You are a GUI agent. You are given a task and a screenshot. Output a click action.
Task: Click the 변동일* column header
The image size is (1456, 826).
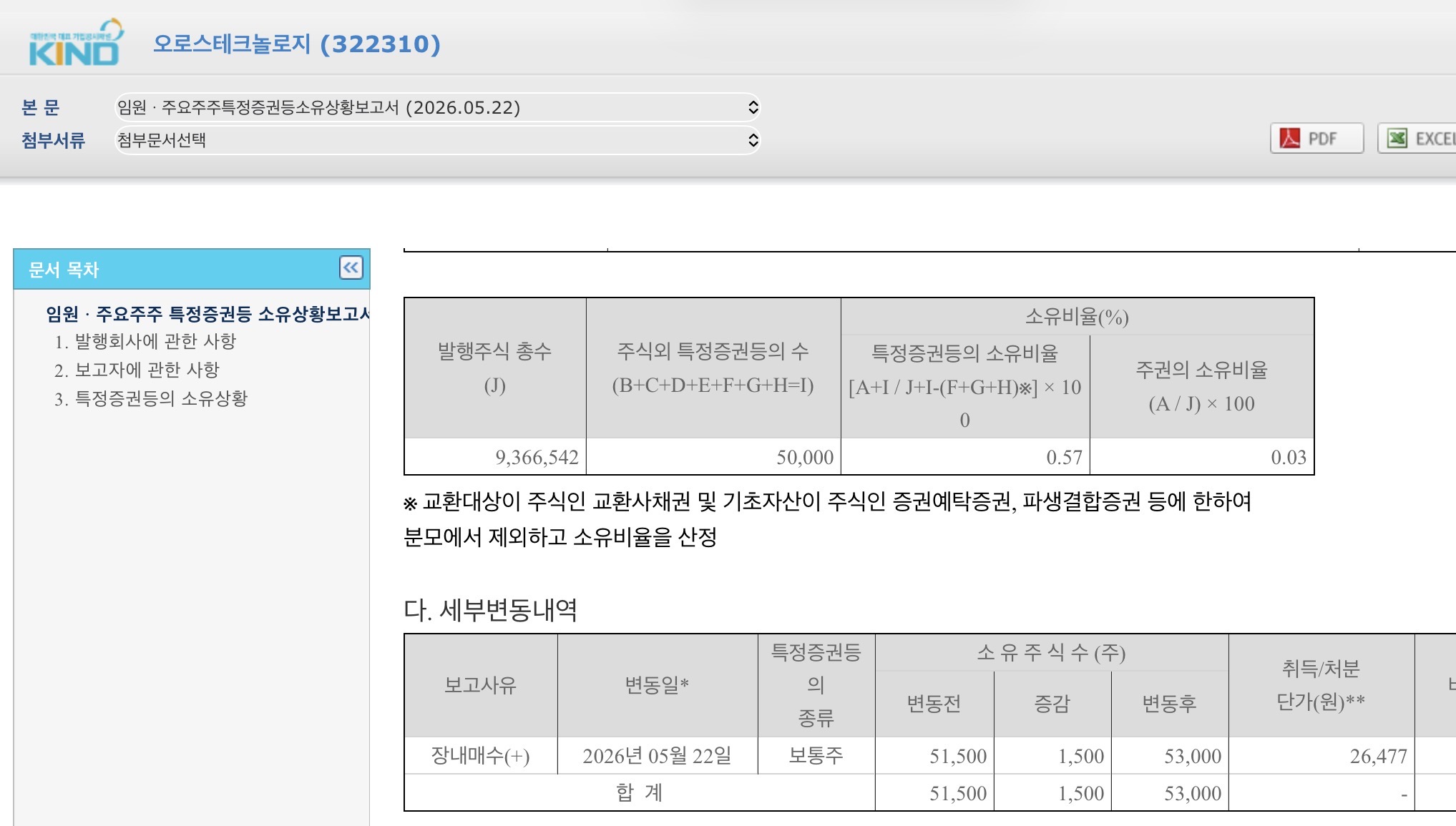[658, 685]
